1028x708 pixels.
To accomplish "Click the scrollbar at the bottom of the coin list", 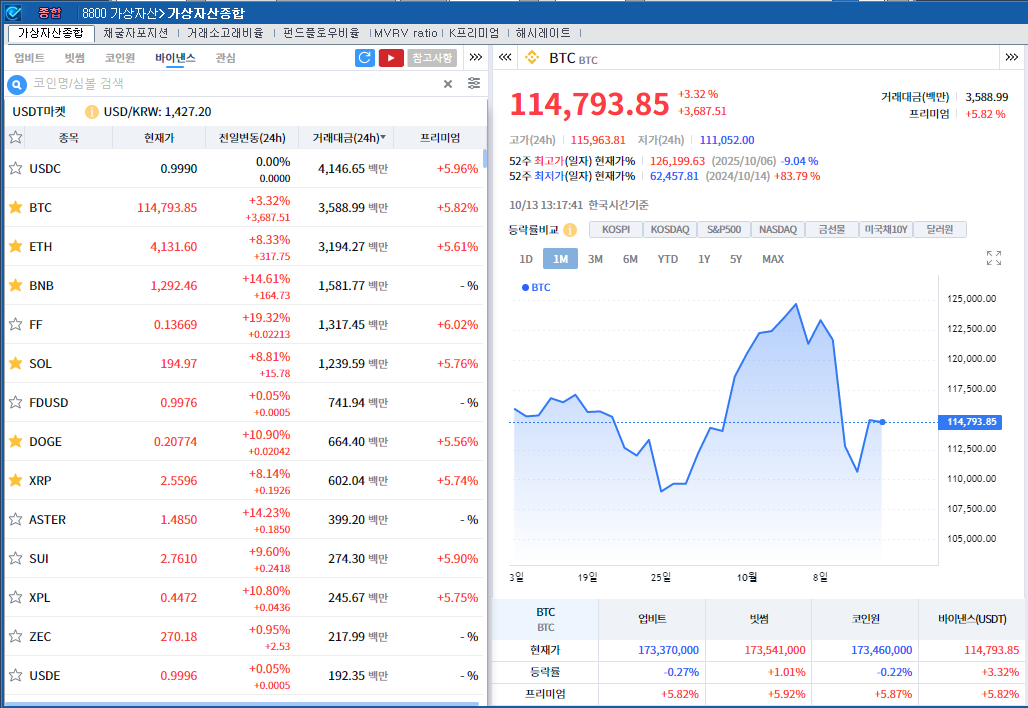I will (x=240, y=702).
